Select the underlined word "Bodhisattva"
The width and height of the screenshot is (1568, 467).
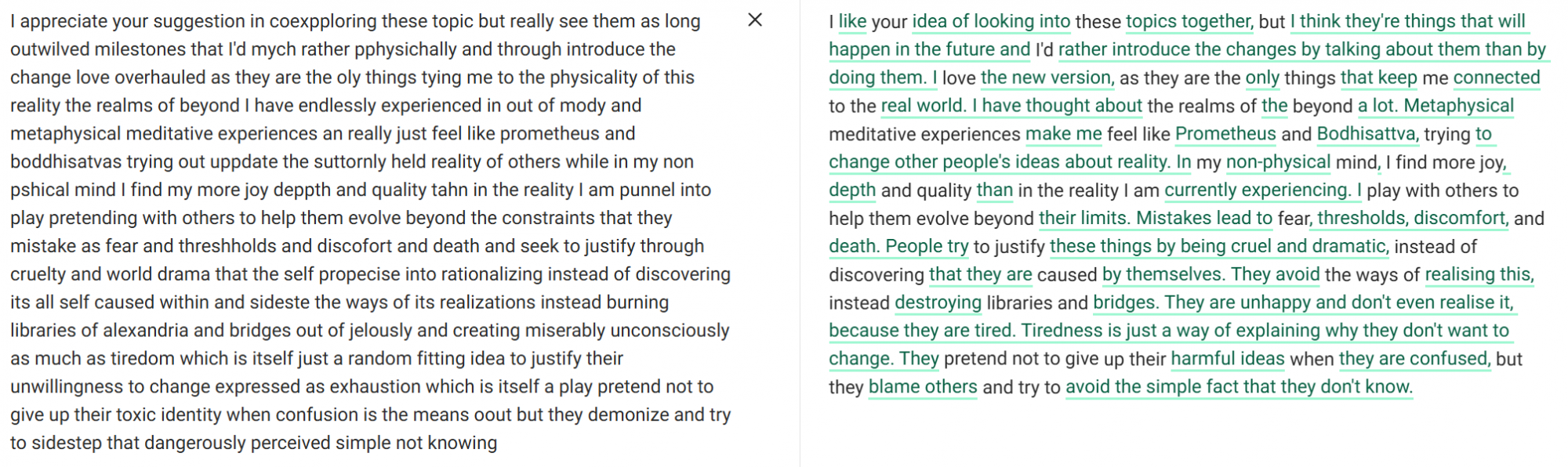click(x=1366, y=134)
